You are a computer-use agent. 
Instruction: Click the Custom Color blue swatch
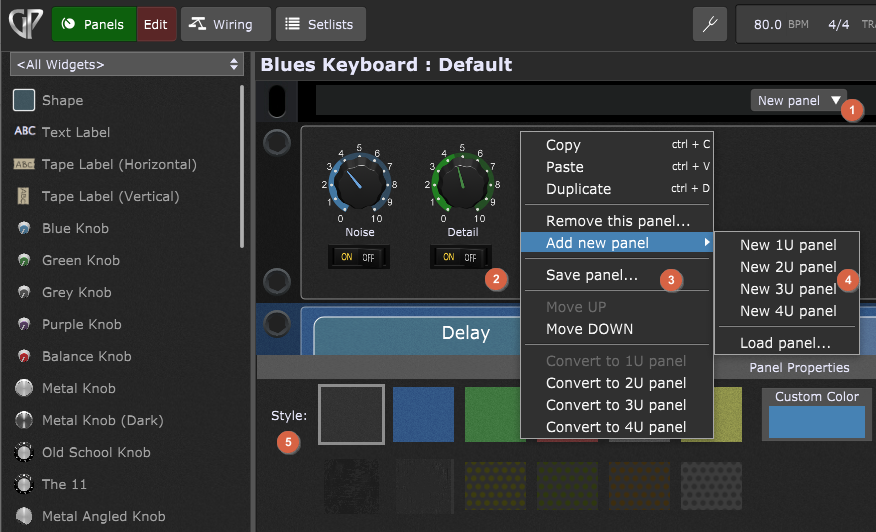[817, 422]
